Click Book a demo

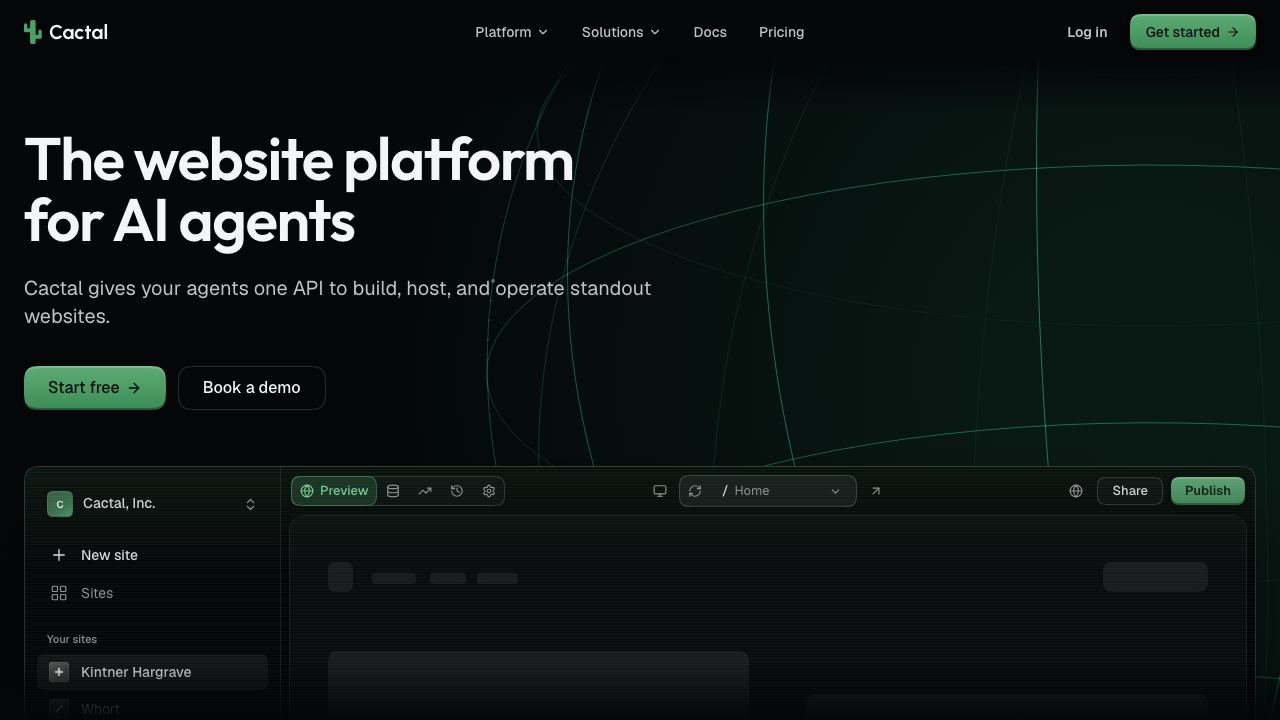click(x=252, y=388)
